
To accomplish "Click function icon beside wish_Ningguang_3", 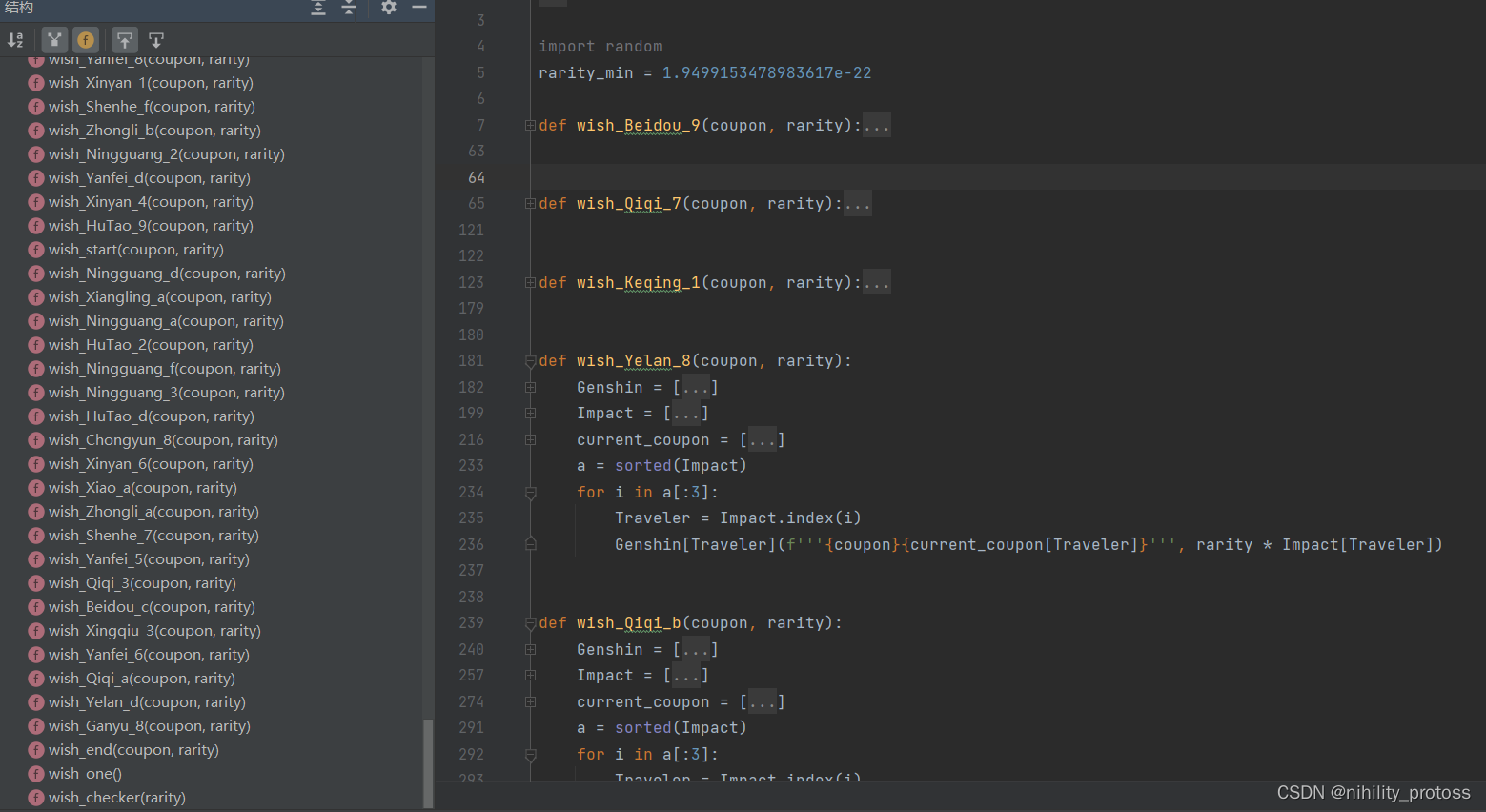I will pyautogui.click(x=36, y=393).
